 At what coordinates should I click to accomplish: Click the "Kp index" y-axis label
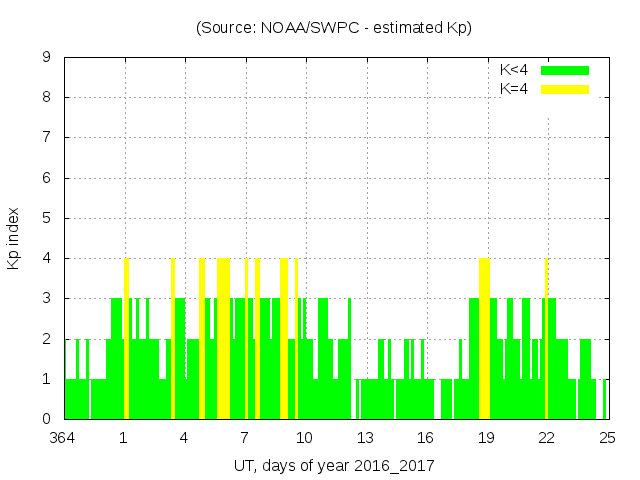pos(14,238)
